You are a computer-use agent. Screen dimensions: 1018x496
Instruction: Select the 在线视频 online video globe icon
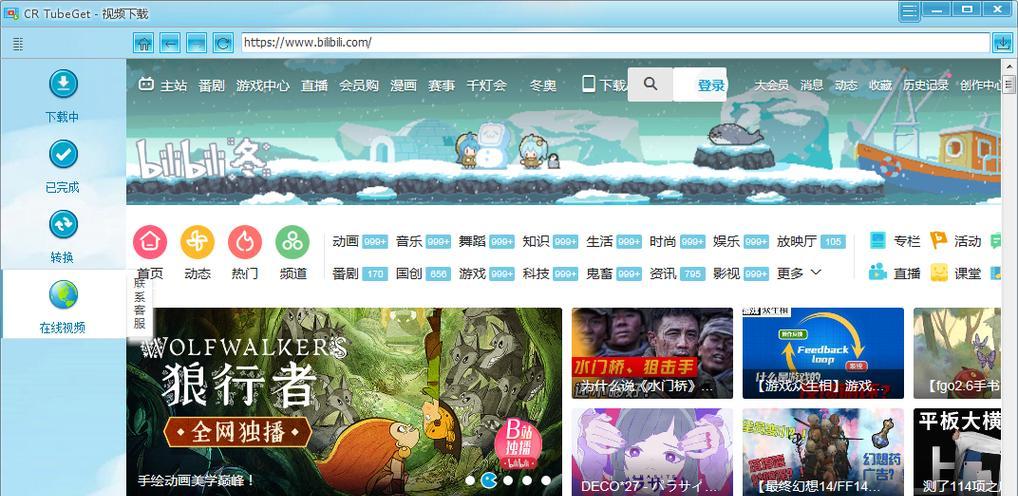[63, 295]
